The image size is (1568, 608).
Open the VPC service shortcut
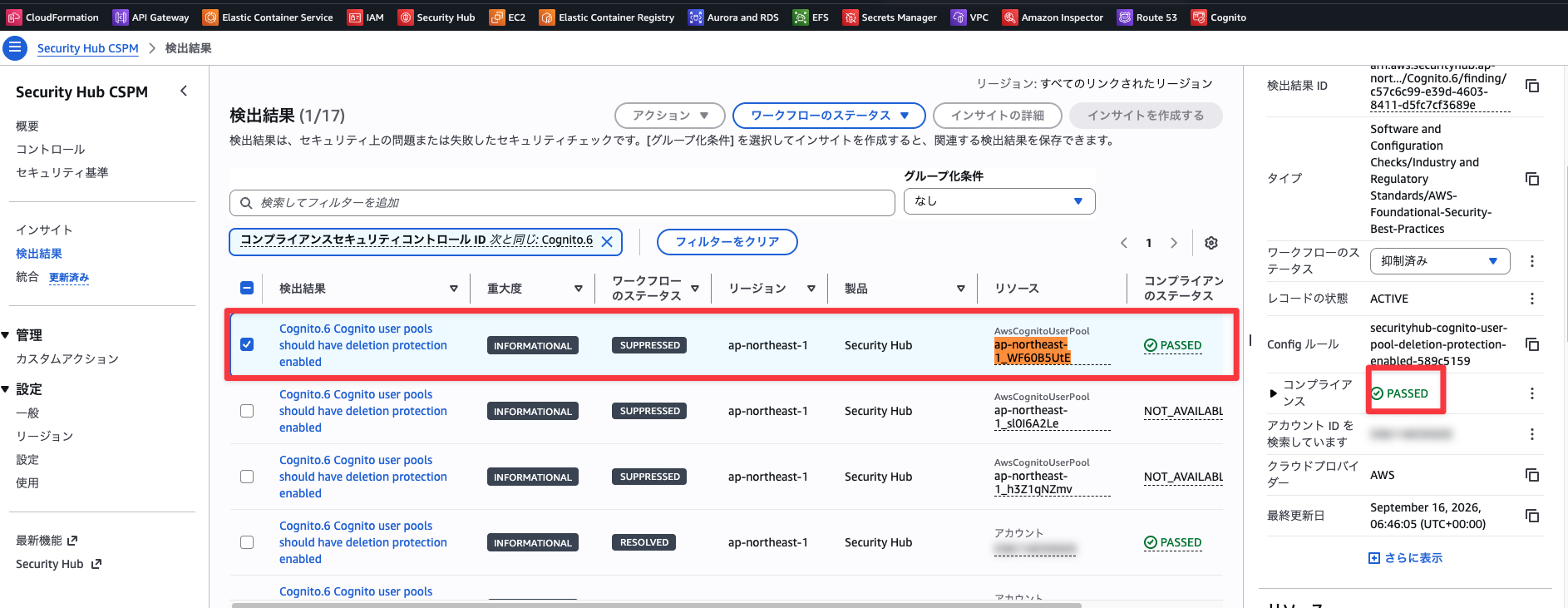coord(970,17)
